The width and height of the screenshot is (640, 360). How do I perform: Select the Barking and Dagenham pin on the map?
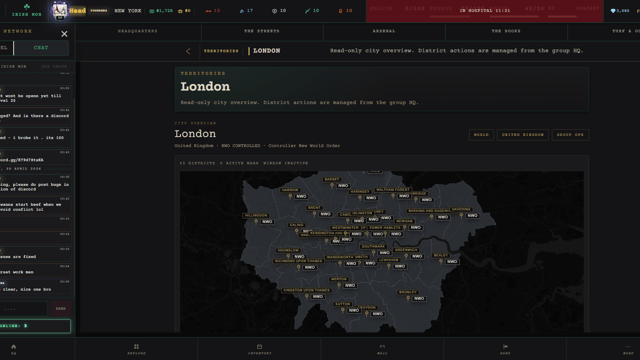click(x=431, y=217)
